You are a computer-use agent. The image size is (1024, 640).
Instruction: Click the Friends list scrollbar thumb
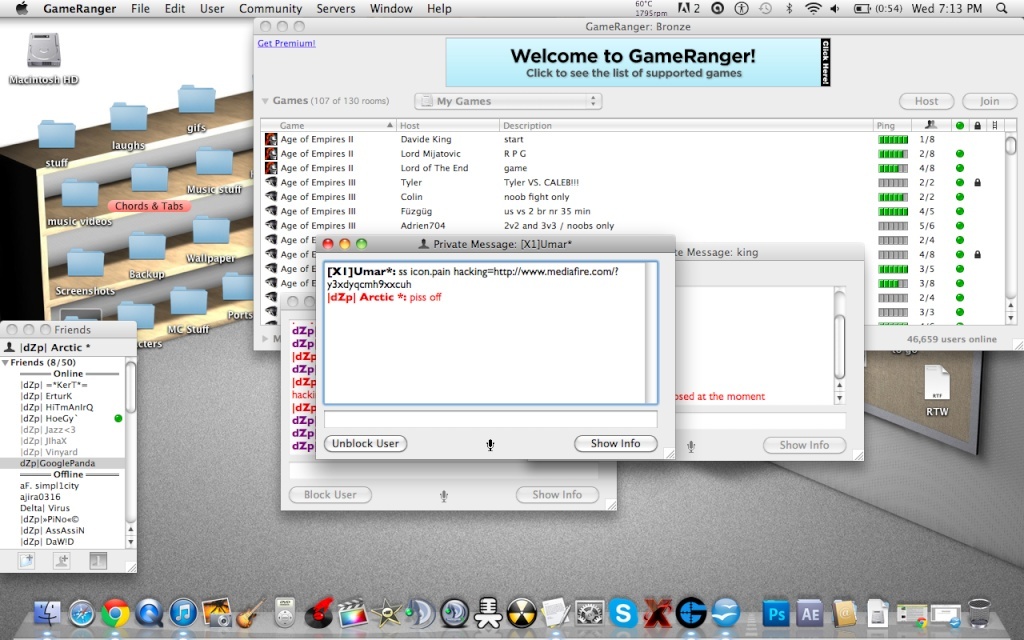coord(131,387)
